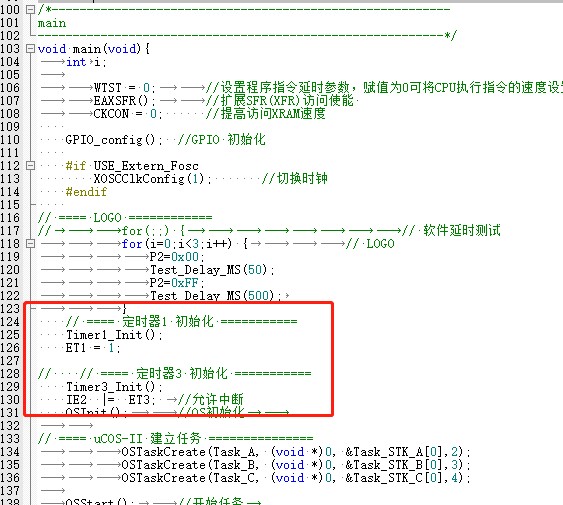This screenshot has width=563, height=505.
Task: Click the 'Test_Delay_MS(500);' call
Action: [215, 296]
